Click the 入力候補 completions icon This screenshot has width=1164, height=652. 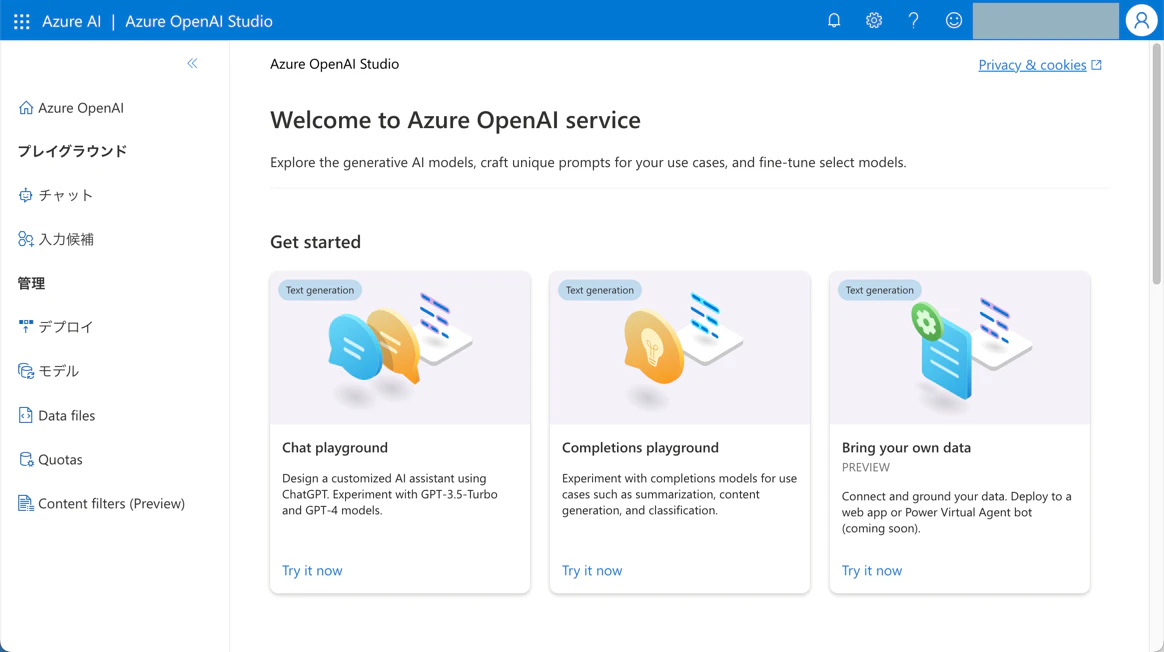[x=26, y=239]
